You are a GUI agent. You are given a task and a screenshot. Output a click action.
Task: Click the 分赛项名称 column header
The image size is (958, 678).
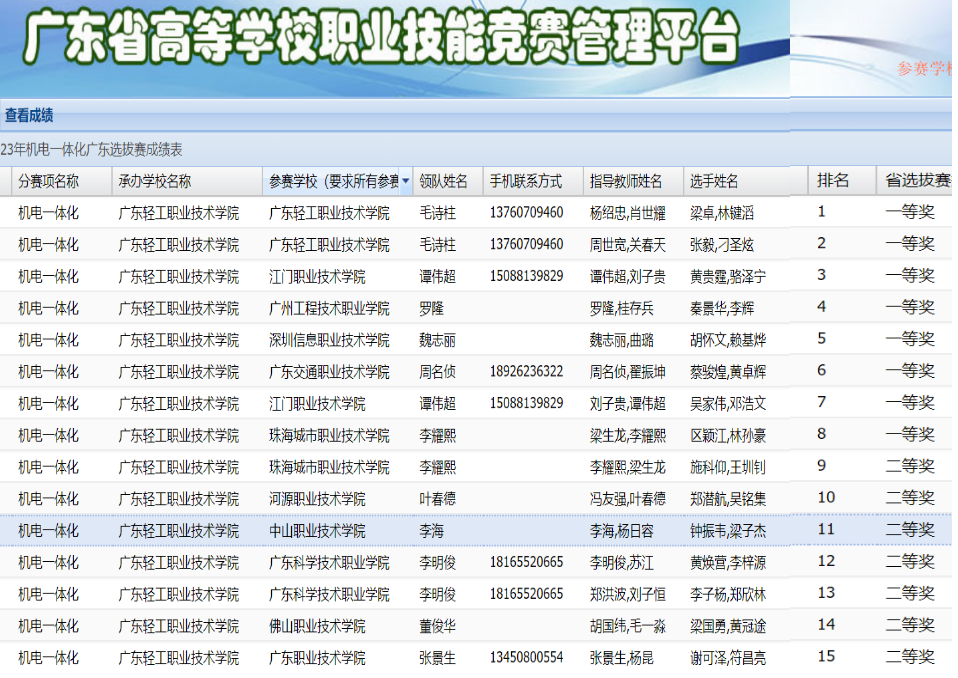tap(49, 181)
